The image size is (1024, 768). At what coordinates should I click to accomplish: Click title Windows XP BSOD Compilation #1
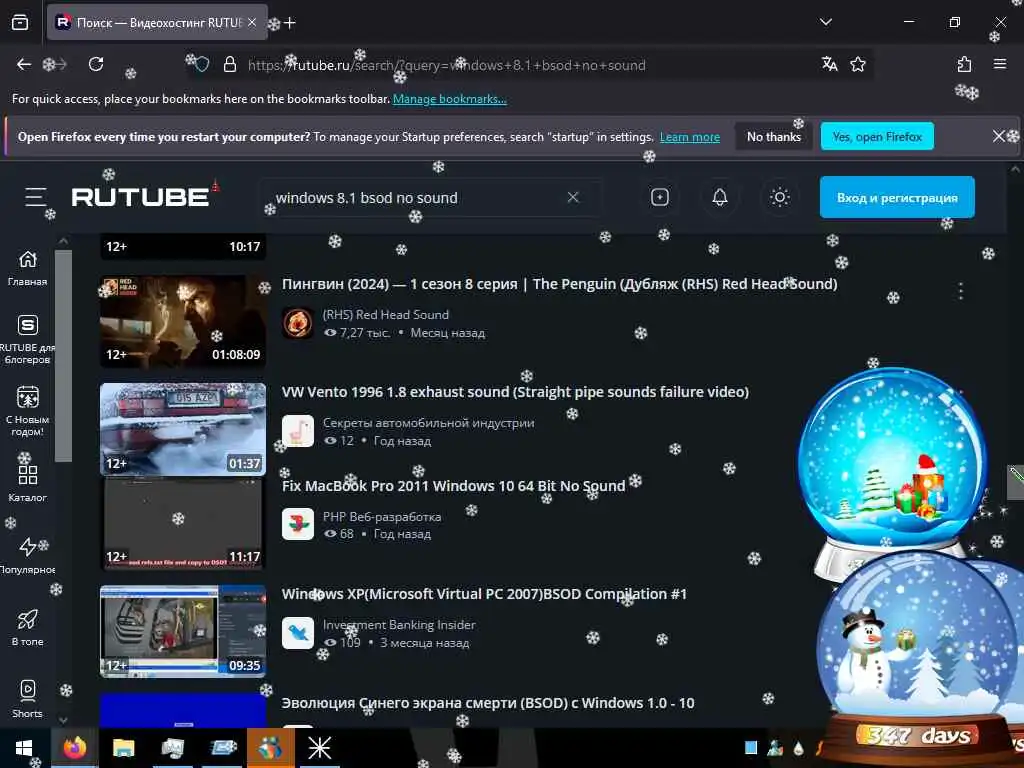484,594
